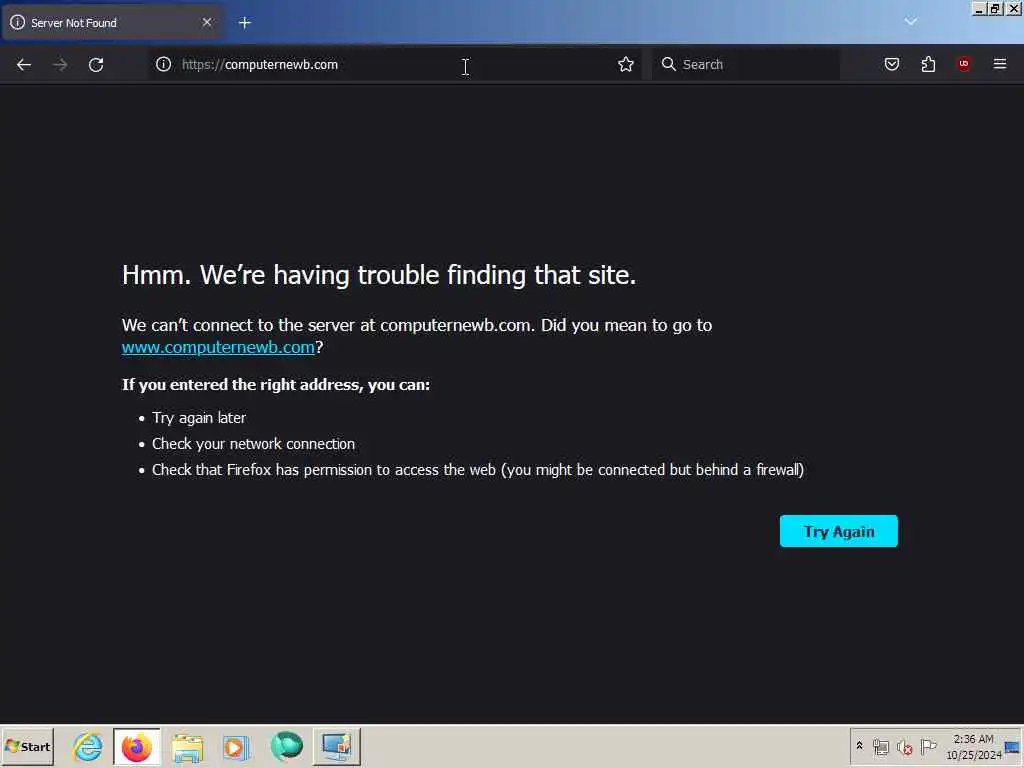Reload the current page
This screenshot has height=768, width=1024.
(96, 65)
